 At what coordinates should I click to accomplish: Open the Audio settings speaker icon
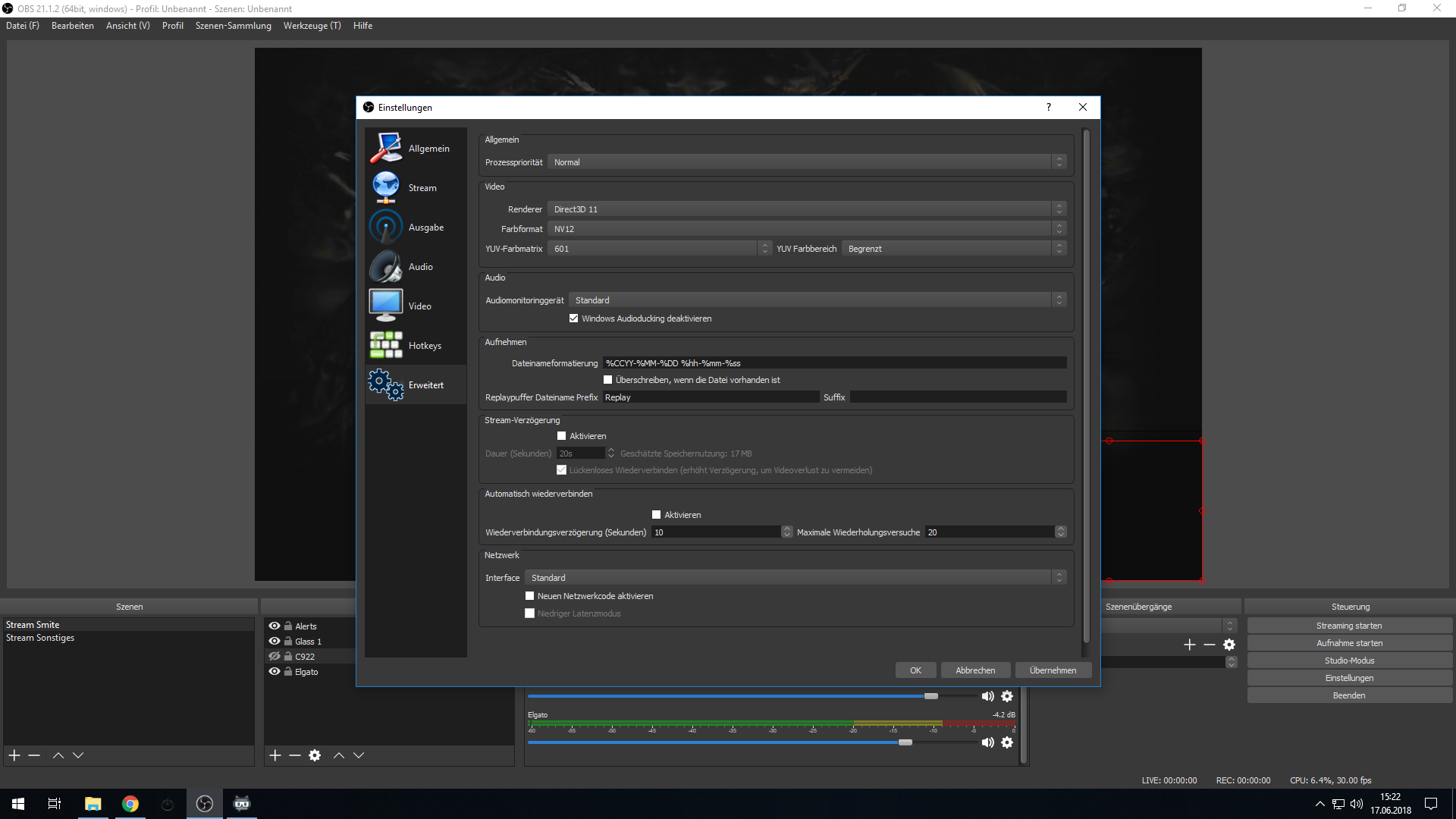pyautogui.click(x=386, y=266)
